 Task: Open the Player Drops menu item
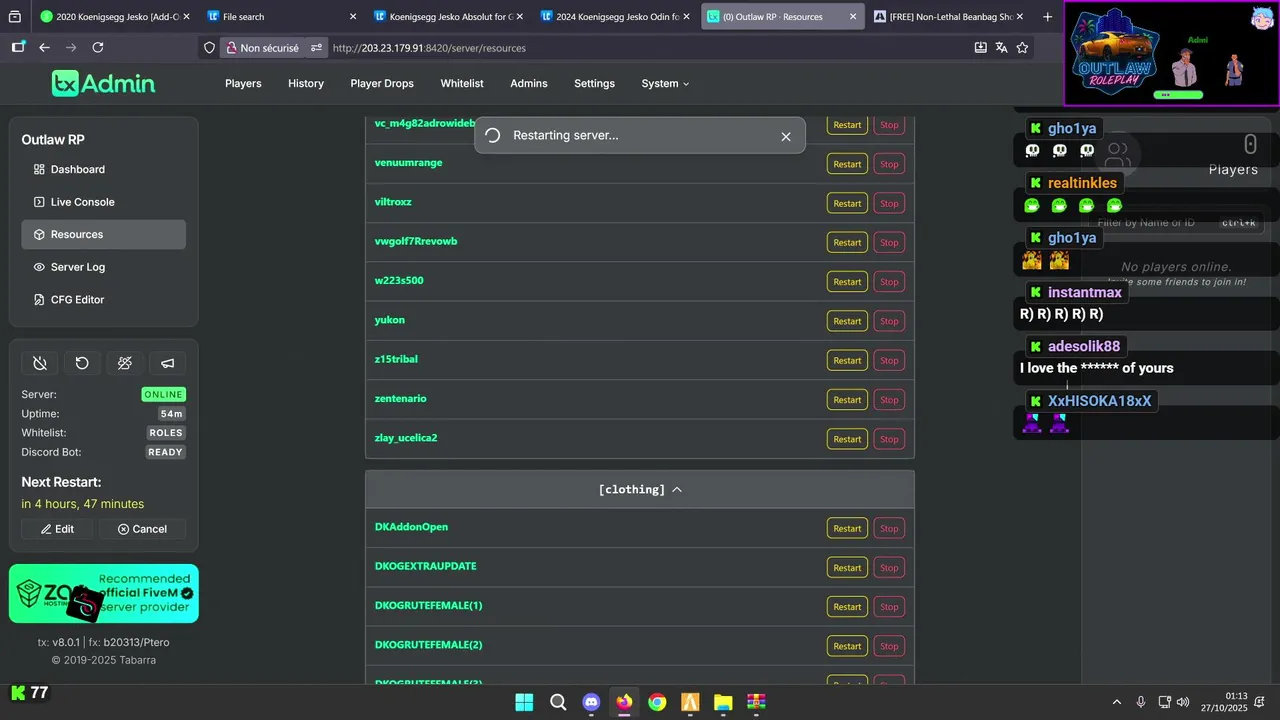click(382, 83)
